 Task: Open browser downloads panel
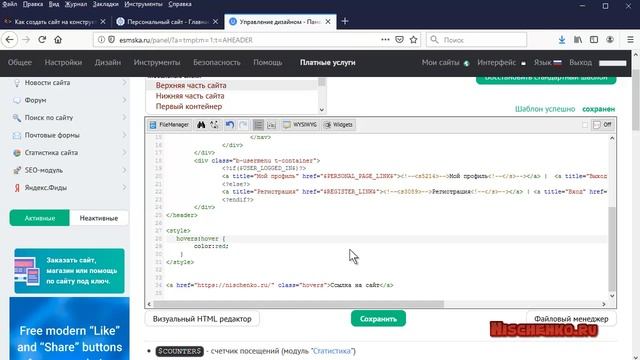pos(562,40)
